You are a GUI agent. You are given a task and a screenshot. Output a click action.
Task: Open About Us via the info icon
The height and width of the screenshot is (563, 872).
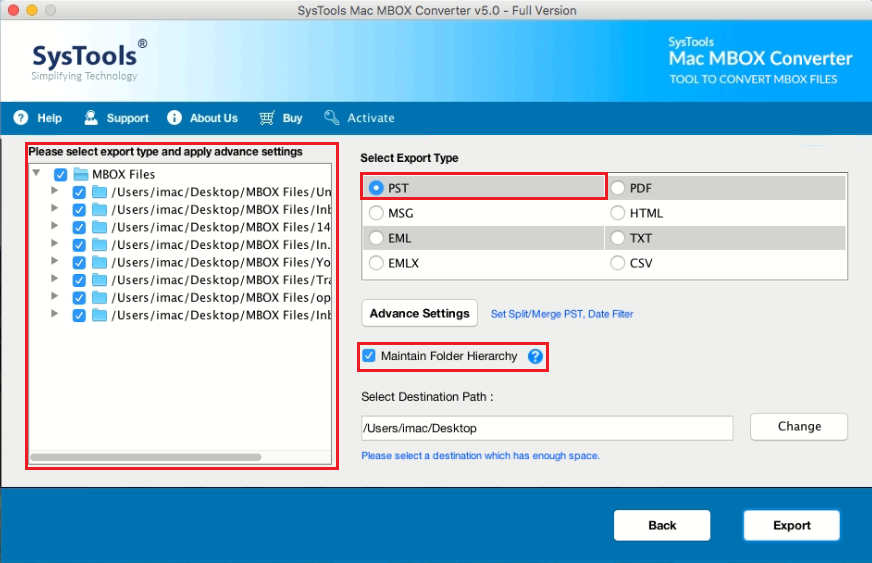tap(174, 118)
